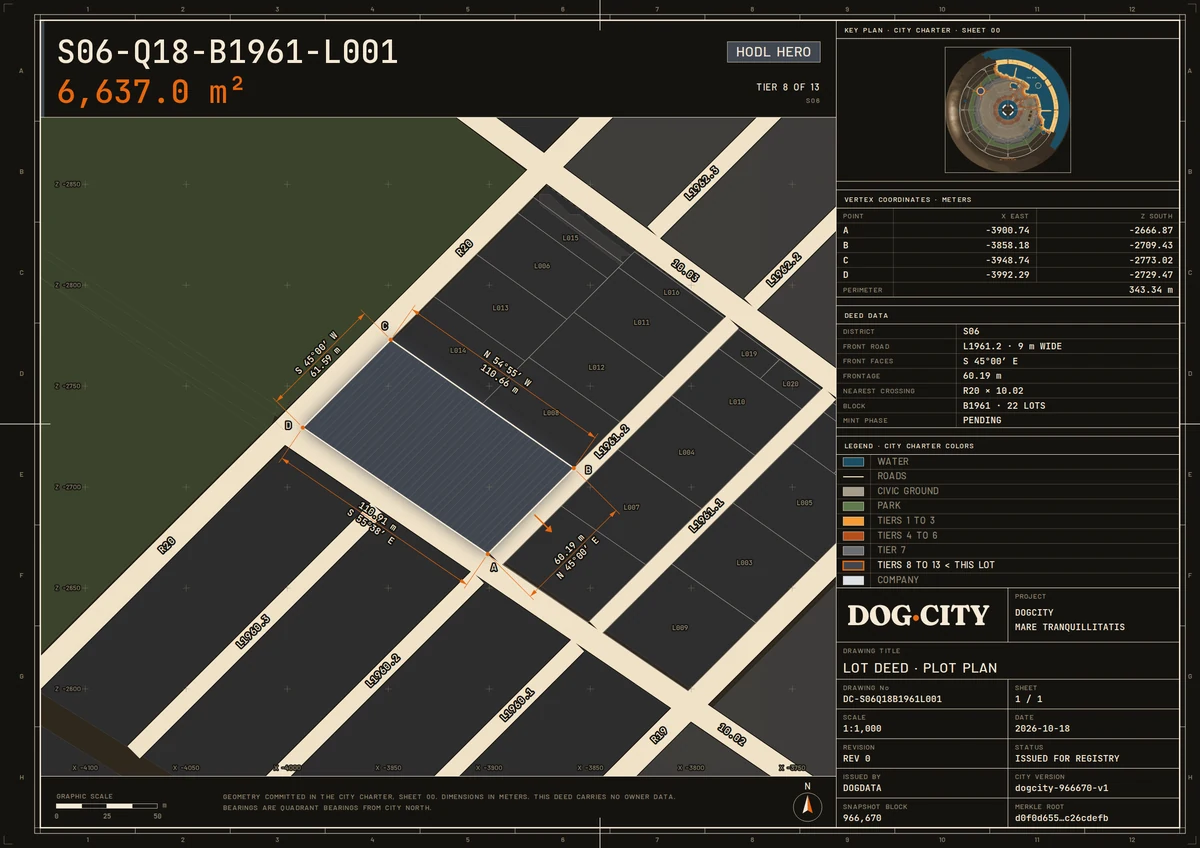Click vertex marker A on the map
This screenshot has height=848, width=1200.
point(492,567)
